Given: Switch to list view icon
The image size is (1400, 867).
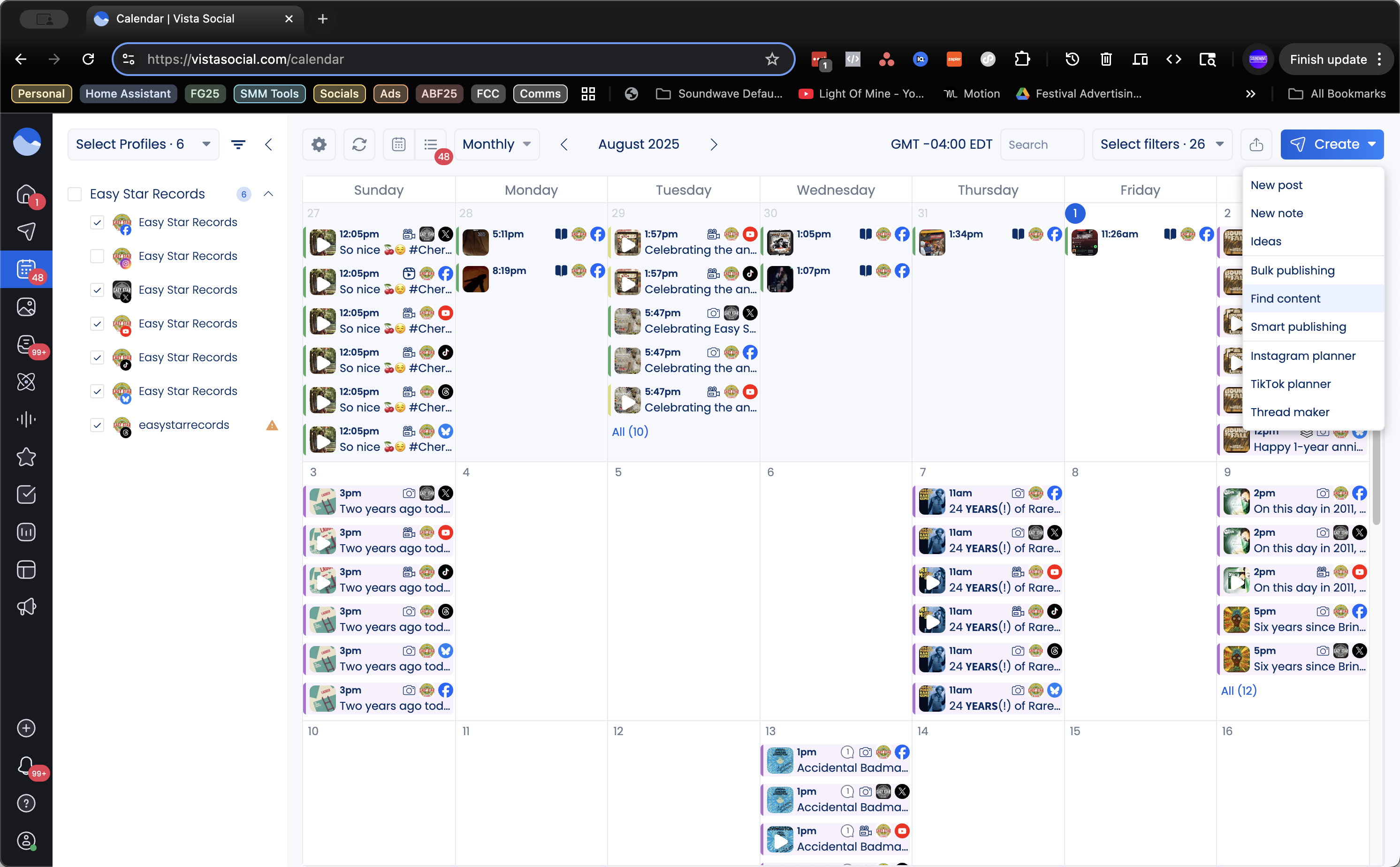Looking at the screenshot, I should tap(431, 144).
